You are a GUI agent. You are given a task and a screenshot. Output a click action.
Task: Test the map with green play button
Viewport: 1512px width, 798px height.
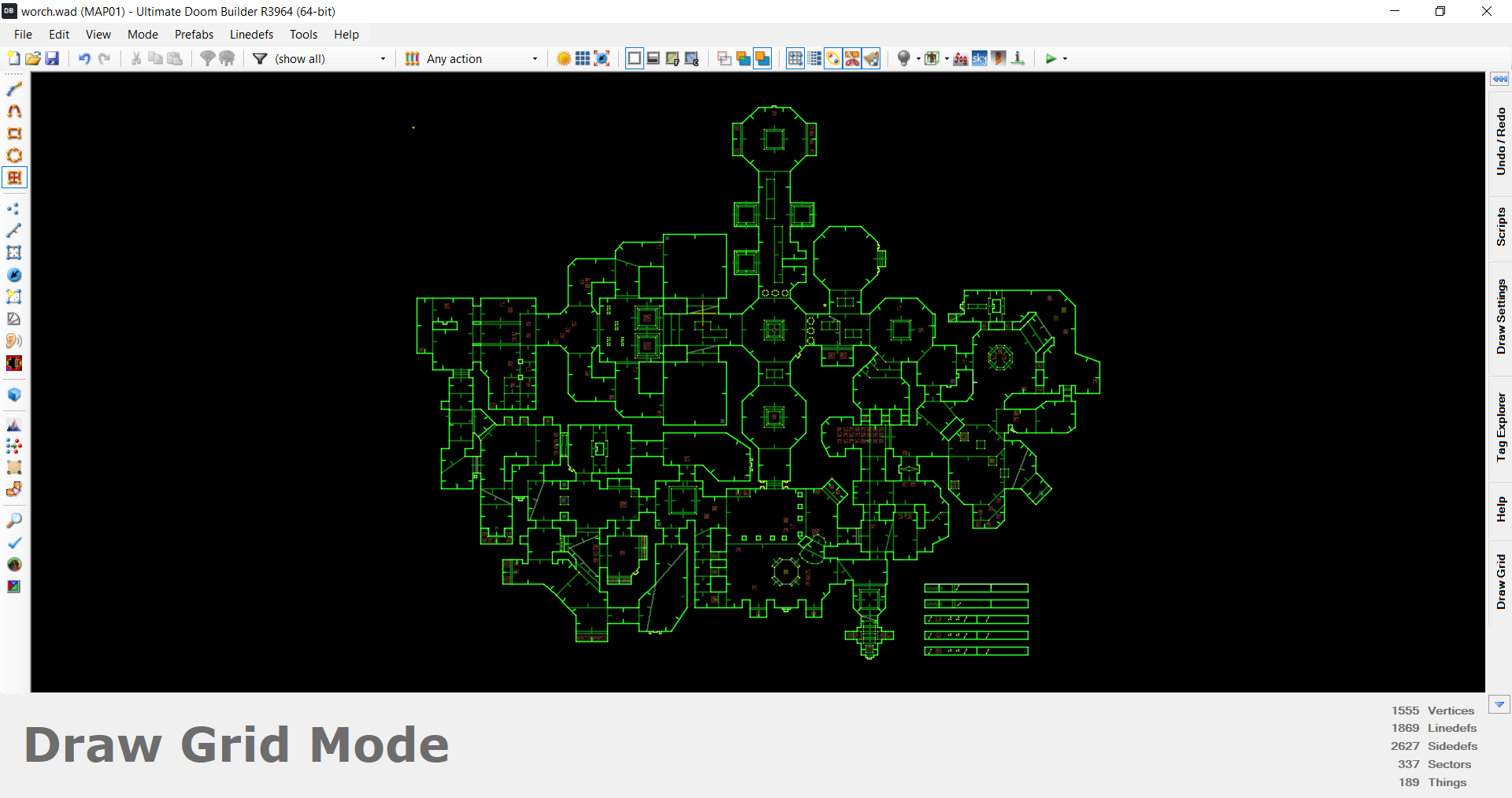(1051, 58)
